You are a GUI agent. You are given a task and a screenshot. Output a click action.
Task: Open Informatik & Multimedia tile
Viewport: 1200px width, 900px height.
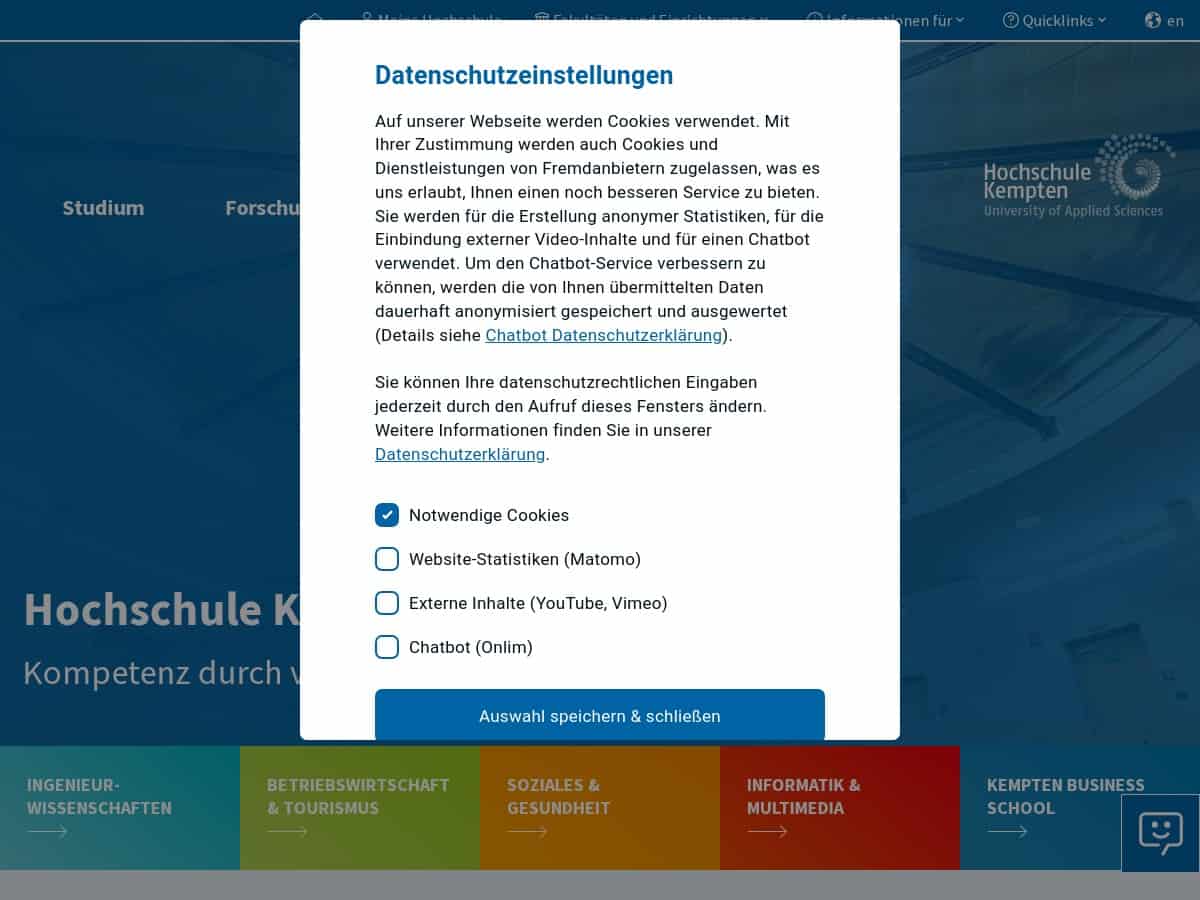pos(840,808)
